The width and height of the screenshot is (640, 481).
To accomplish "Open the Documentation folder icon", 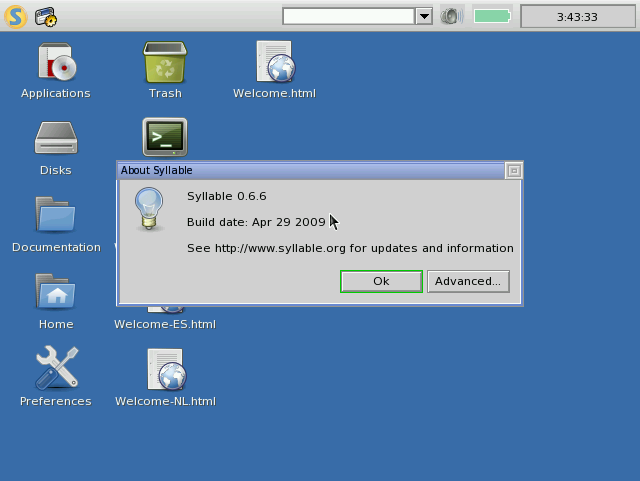I will click(56, 214).
